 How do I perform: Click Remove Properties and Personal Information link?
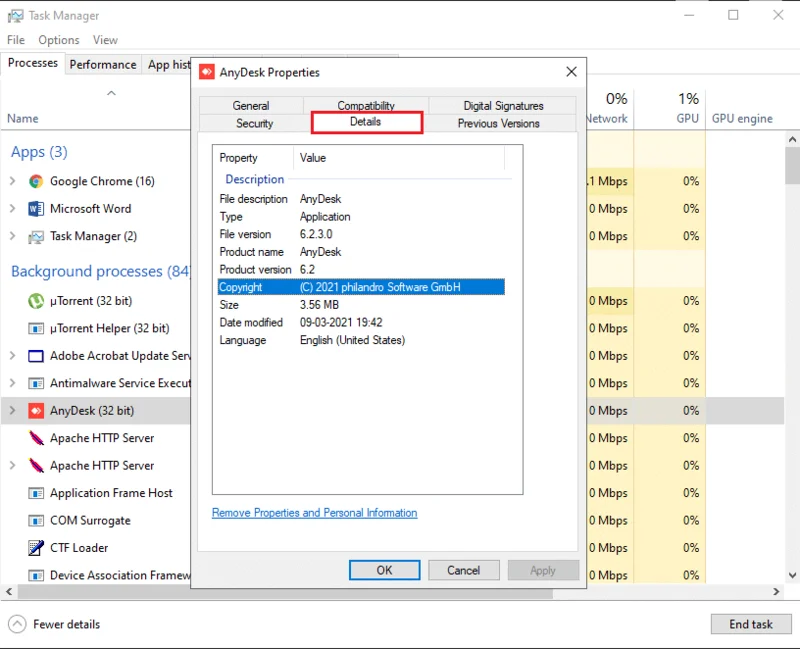(314, 513)
